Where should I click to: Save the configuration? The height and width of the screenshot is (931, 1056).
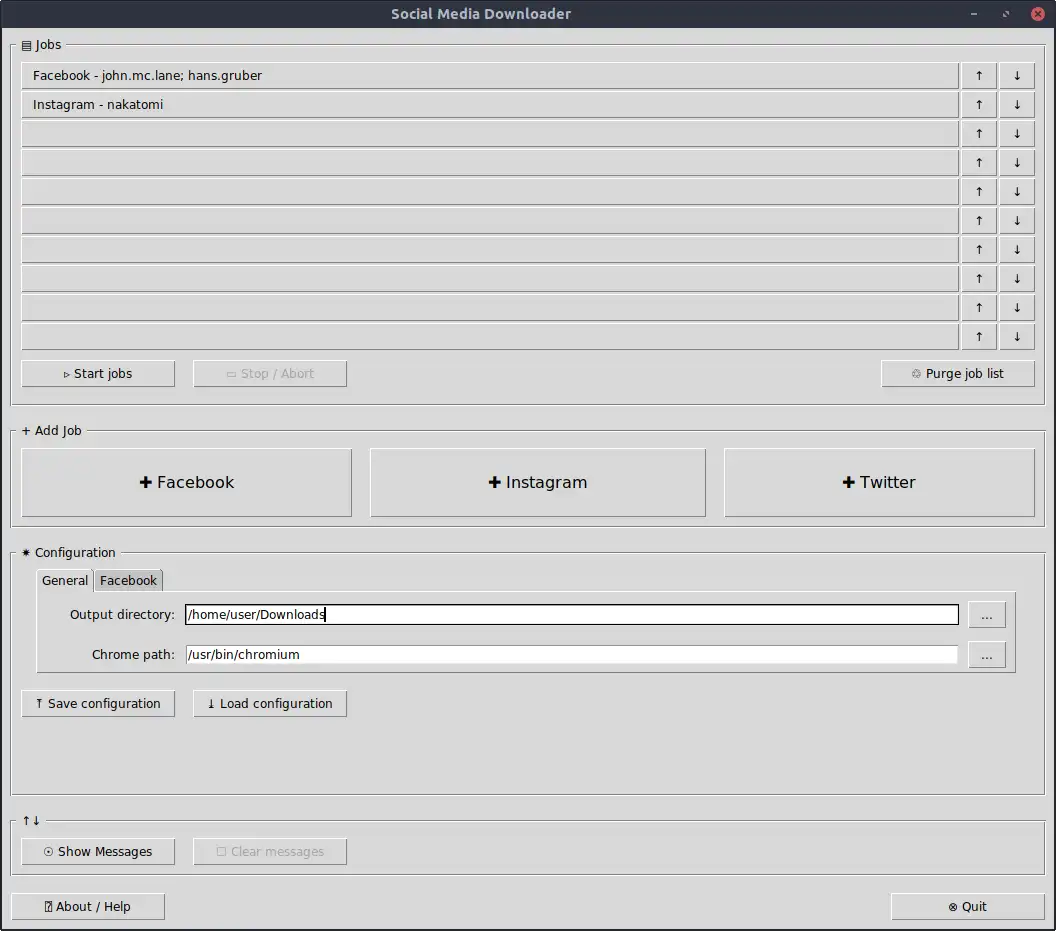tap(98, 704)
